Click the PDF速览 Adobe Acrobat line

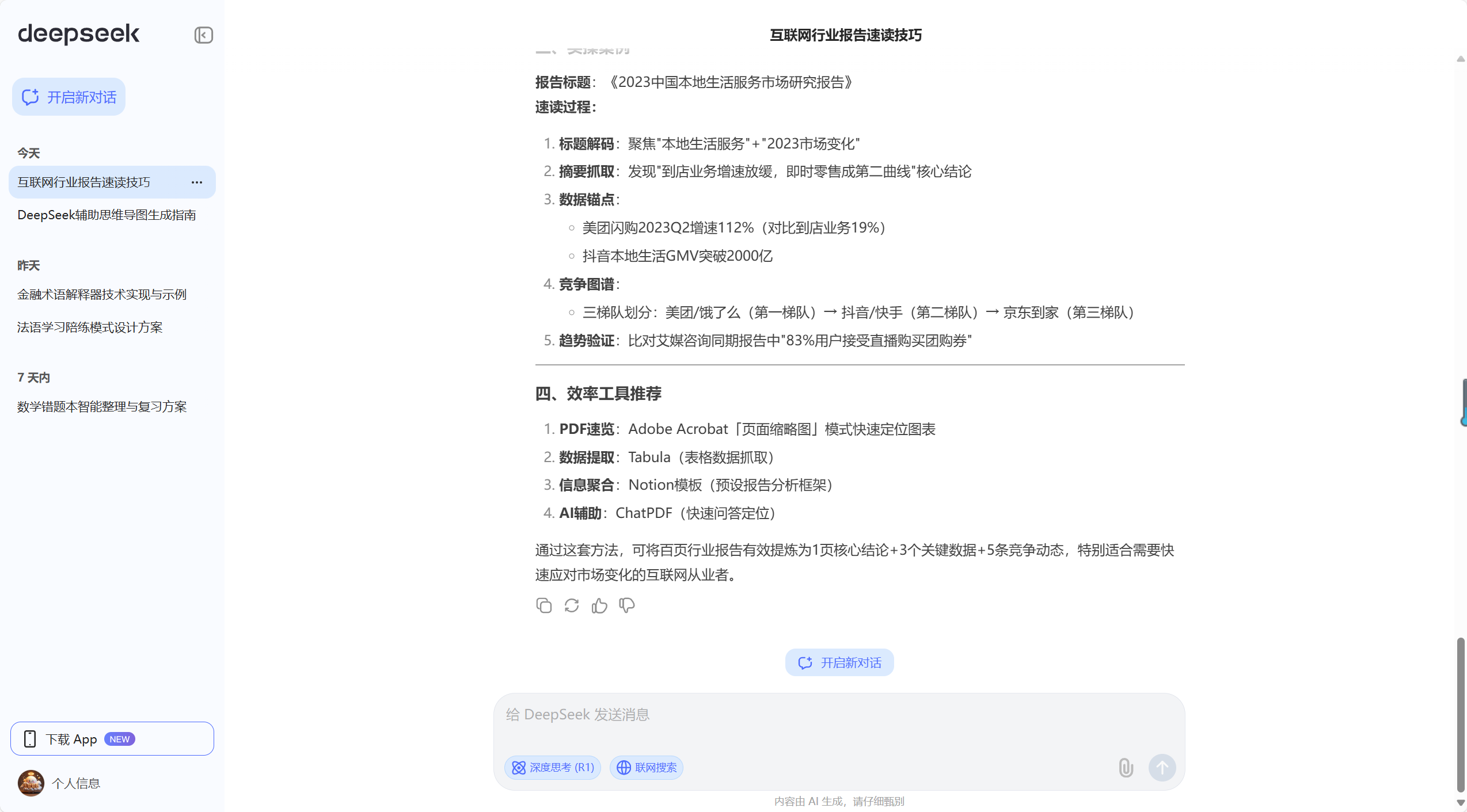747,430
